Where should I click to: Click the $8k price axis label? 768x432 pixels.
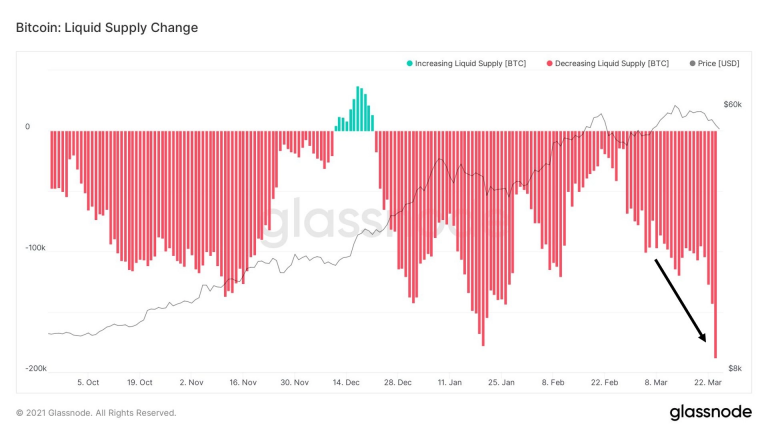(x=735, y=368)
